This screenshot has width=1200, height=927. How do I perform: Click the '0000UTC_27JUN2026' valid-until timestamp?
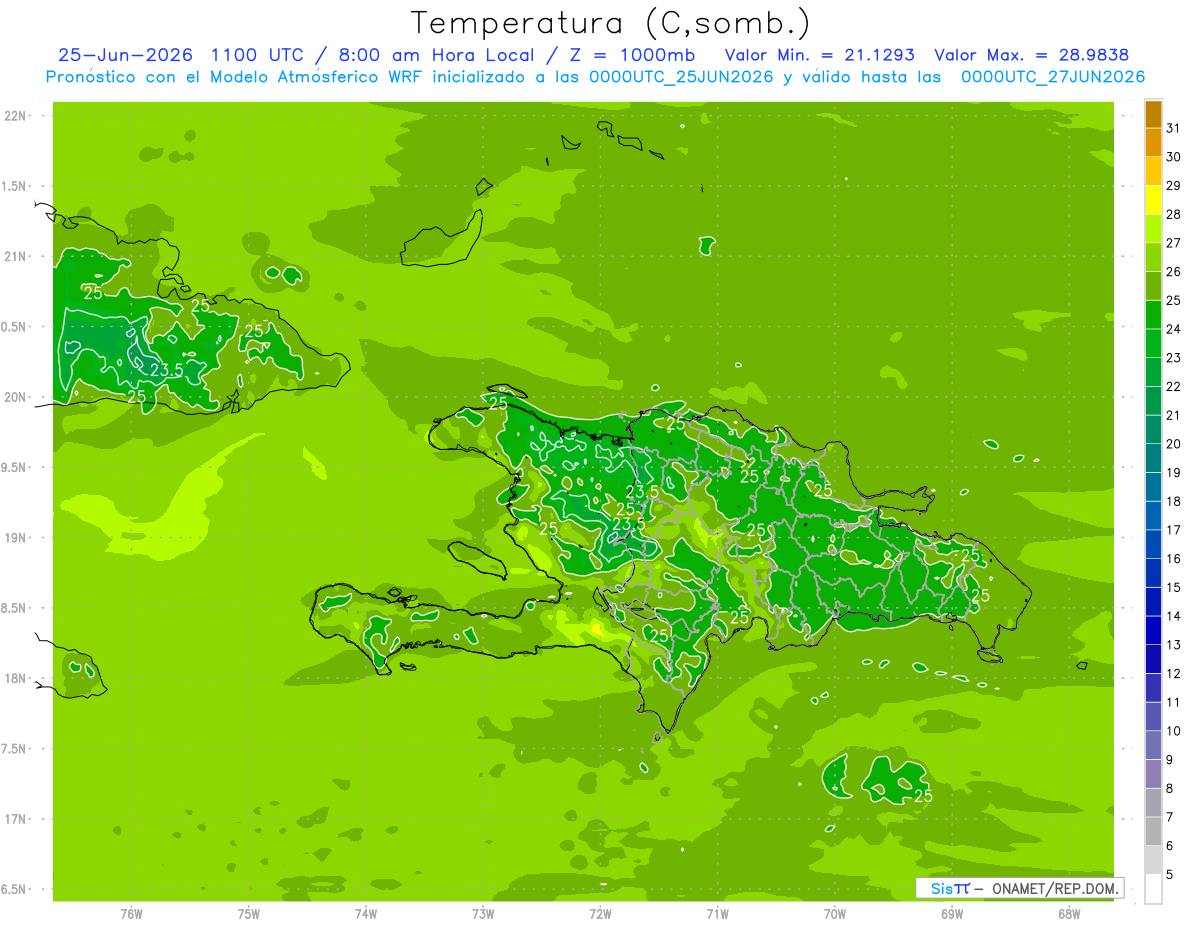point(1053,77)
